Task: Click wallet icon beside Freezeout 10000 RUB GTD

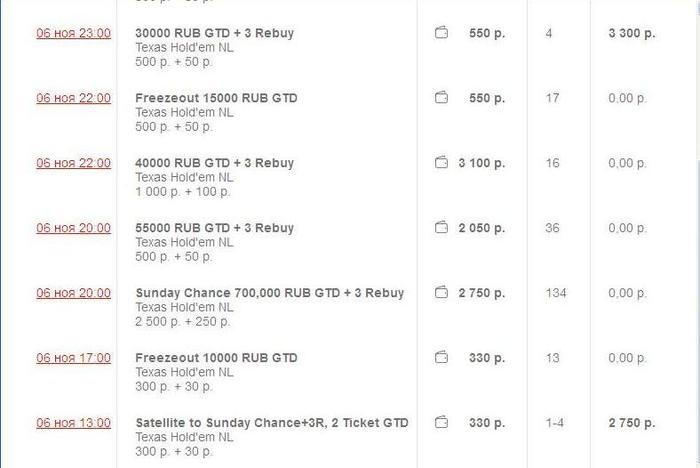Action: tap(441, 358)
